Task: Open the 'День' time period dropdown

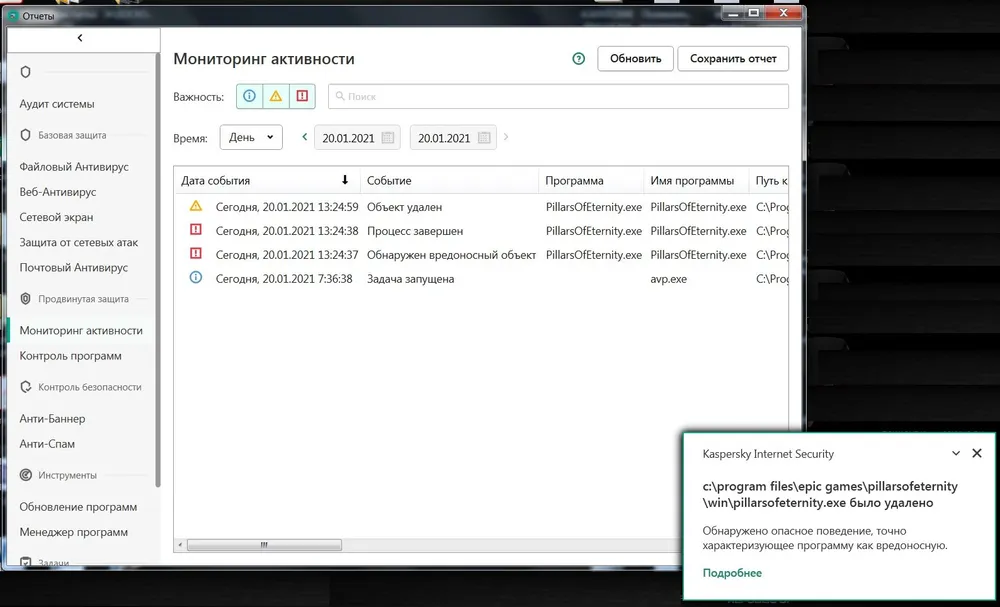Action: pyautogui.click(x=251, y=138)
